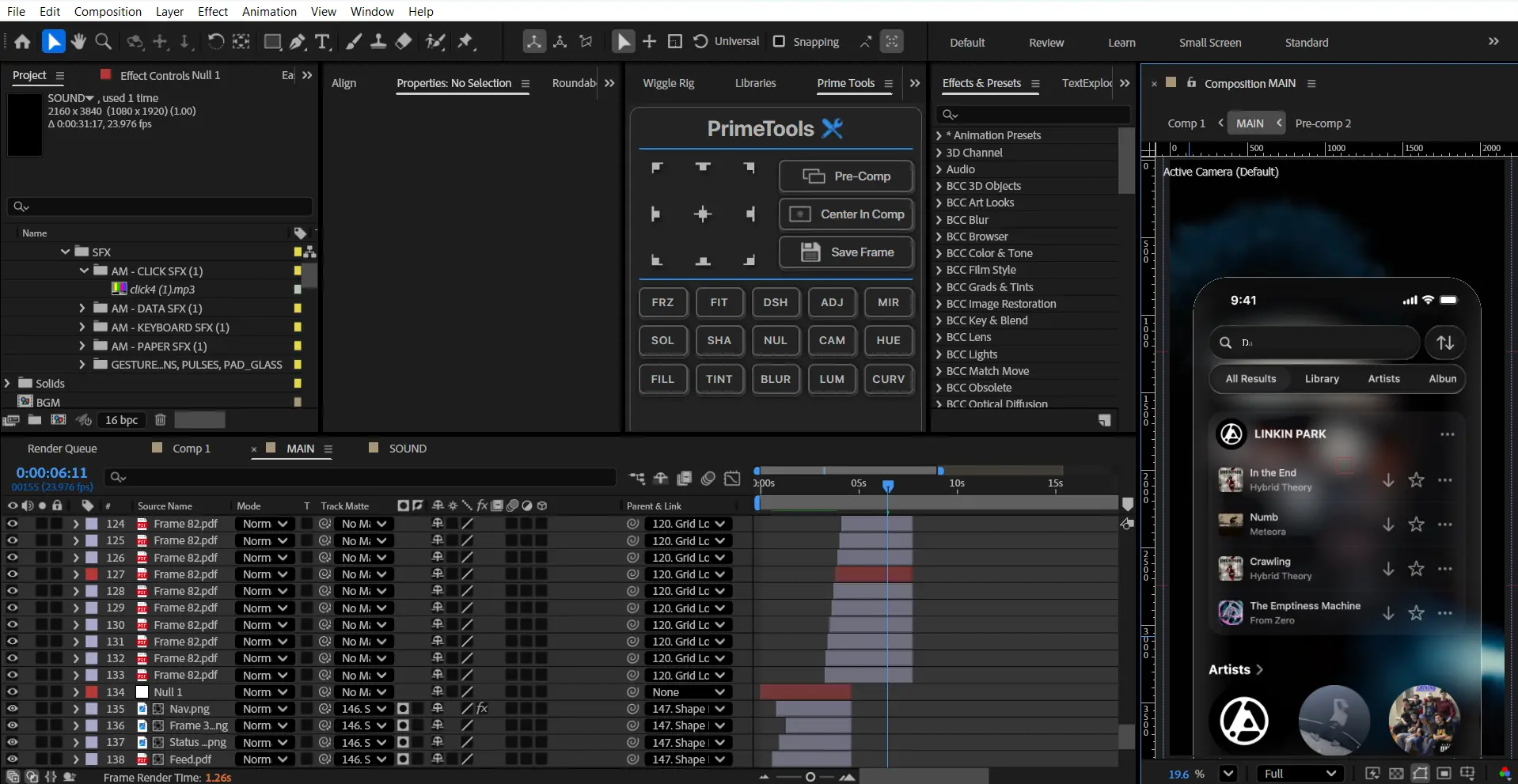Hide layer 134 Null 1 with its eye
This screenshot has width=1518, height=784.
tap(12, 692)
